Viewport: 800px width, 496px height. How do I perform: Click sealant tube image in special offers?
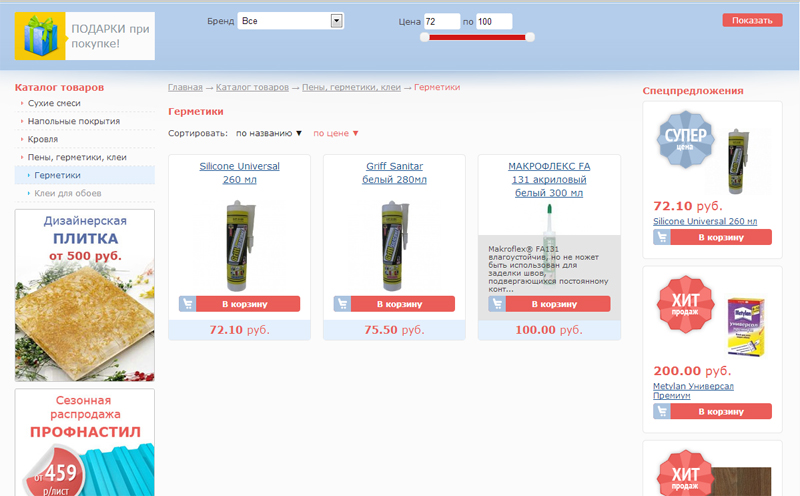click(x=737, y=161)
